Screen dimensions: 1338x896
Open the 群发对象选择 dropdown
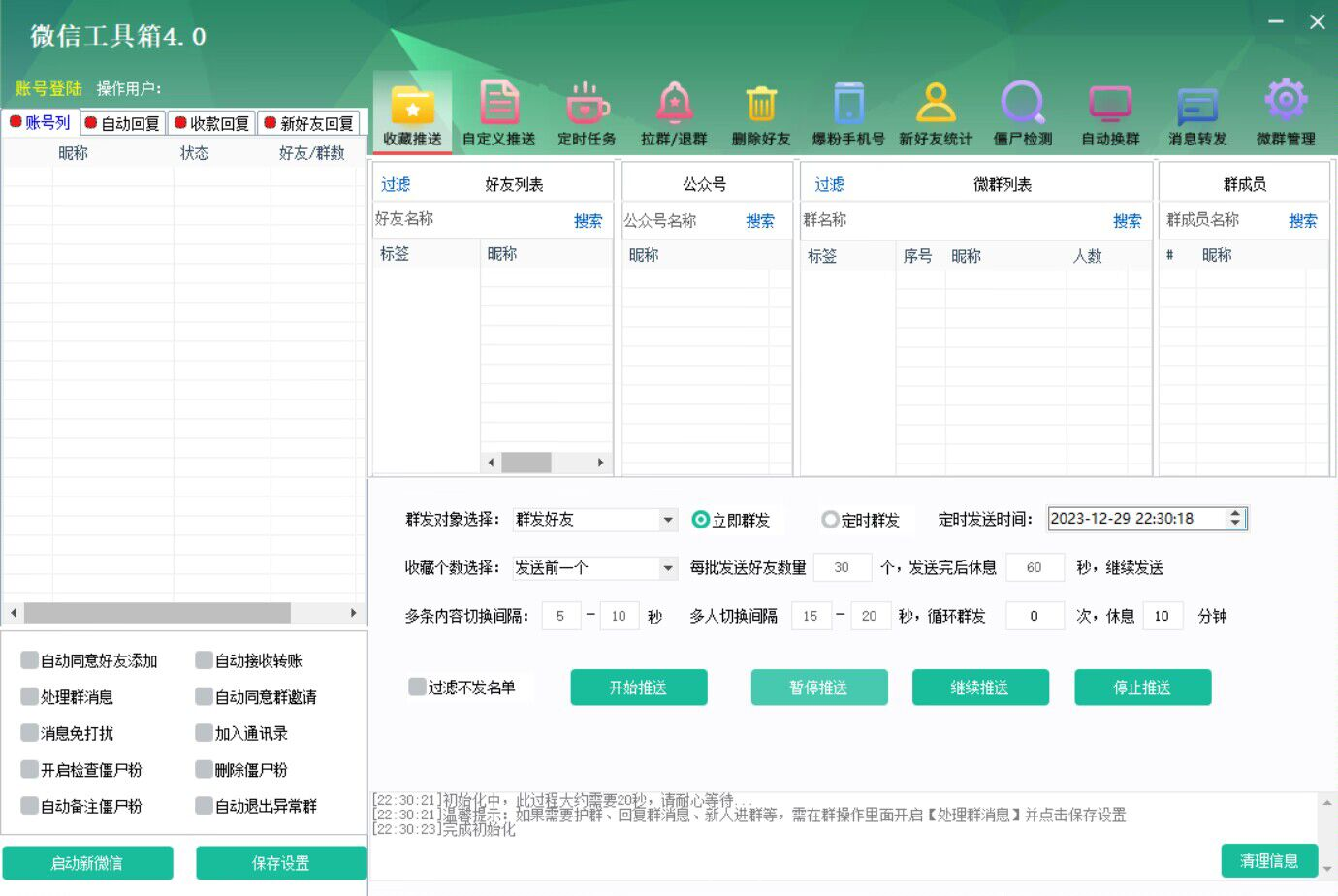point(667,519)
